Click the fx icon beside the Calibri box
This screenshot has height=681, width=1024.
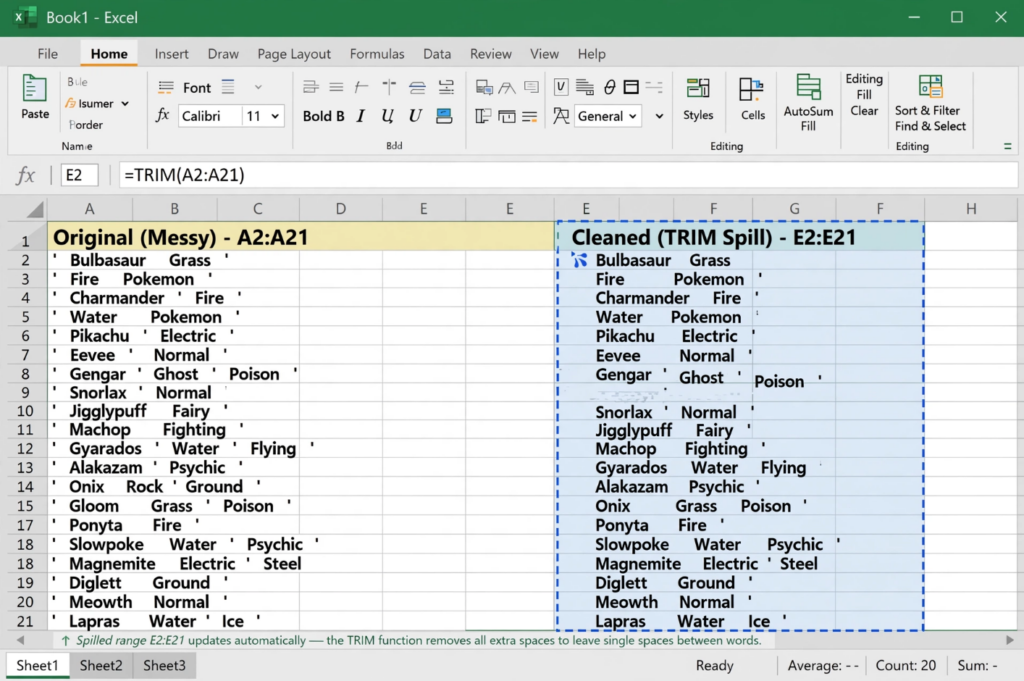point(163,116)
